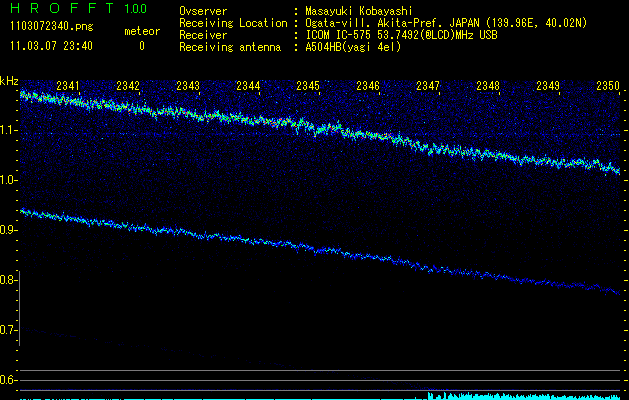Click the 2349 time marker
629x400 pixels.
point(548,85)
